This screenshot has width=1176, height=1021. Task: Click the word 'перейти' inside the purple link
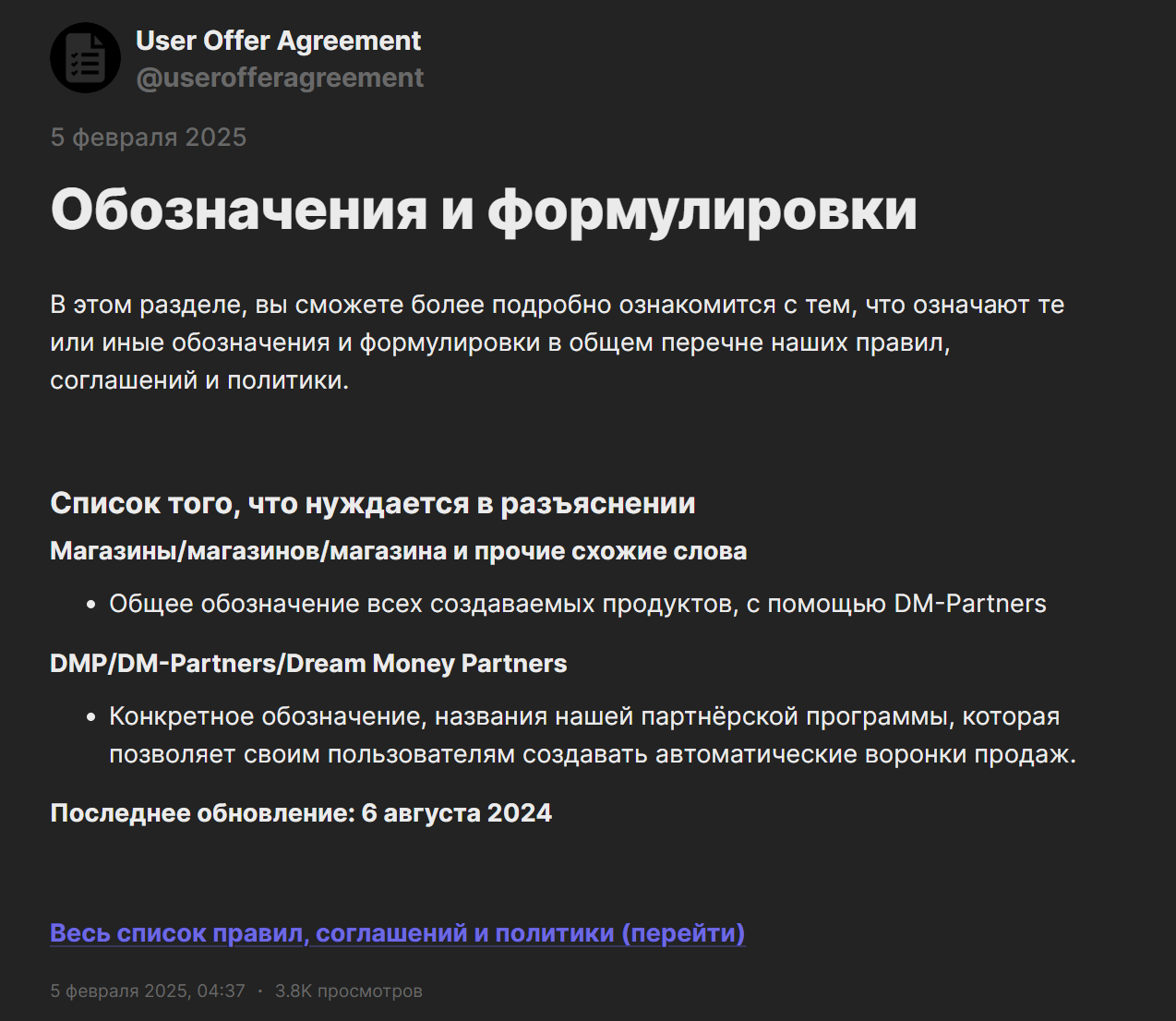pyautogui.click(x=685, y=933)
